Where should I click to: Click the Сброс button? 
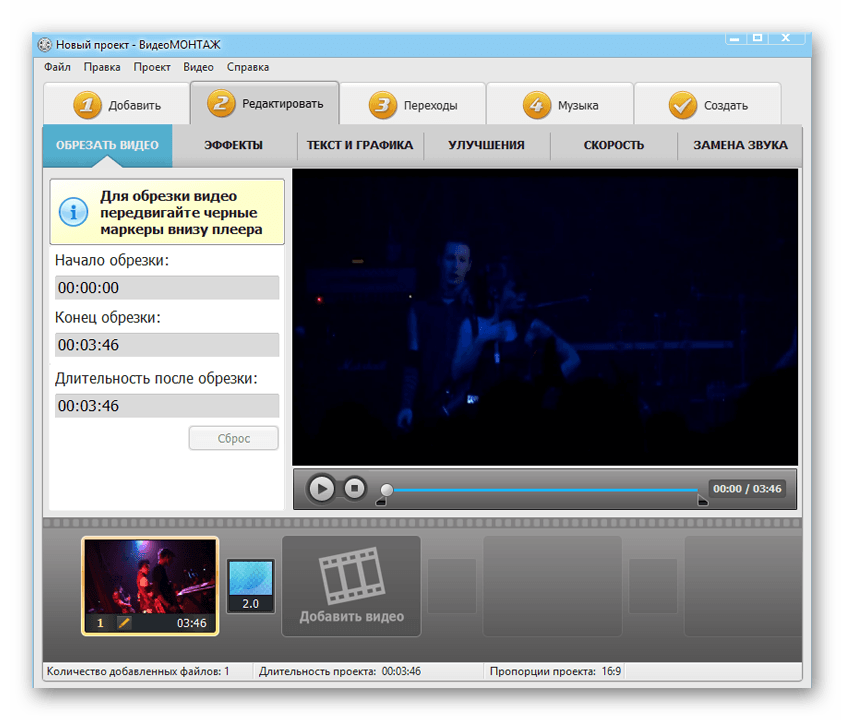[x=234, y=438]
